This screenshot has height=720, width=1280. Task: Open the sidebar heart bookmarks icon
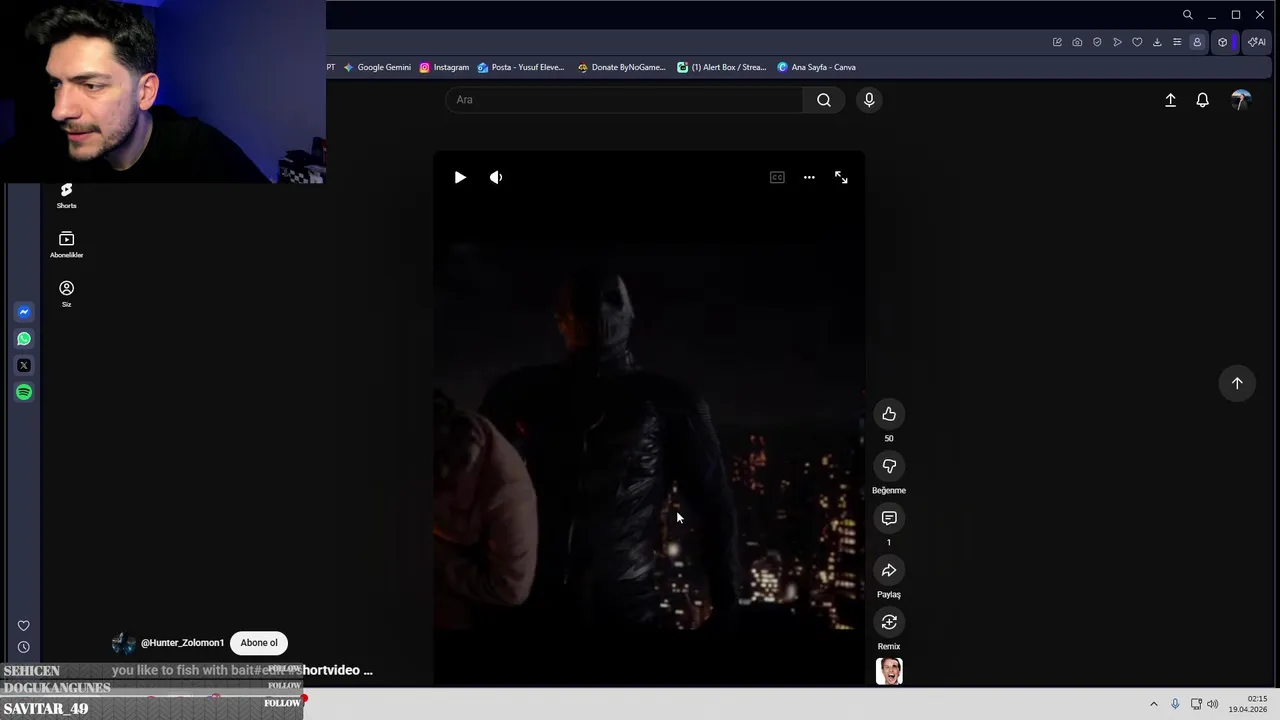(x=24, y=626)
